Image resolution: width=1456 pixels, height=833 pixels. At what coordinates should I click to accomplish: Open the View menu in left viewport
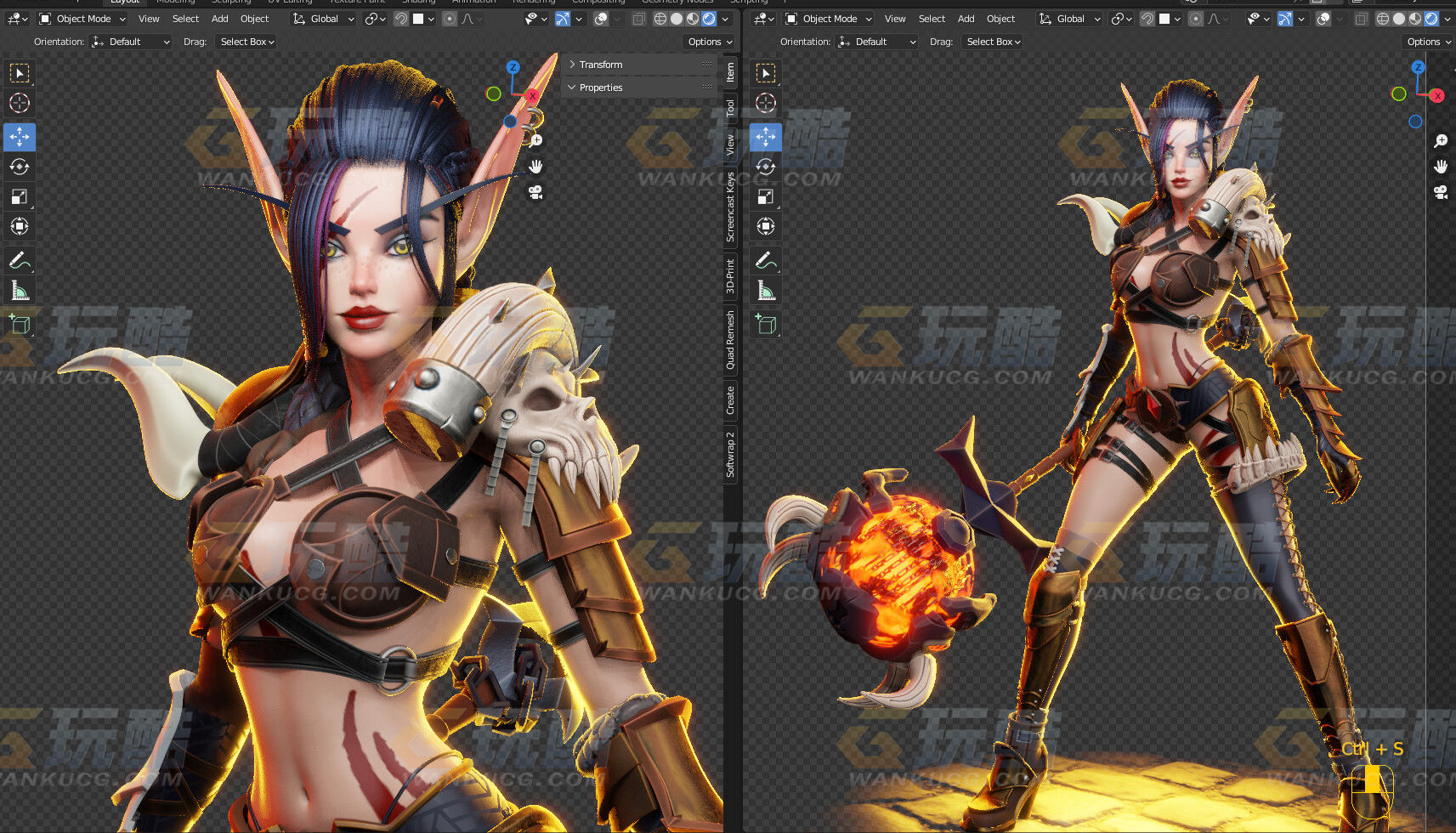[x=149, y=19]
